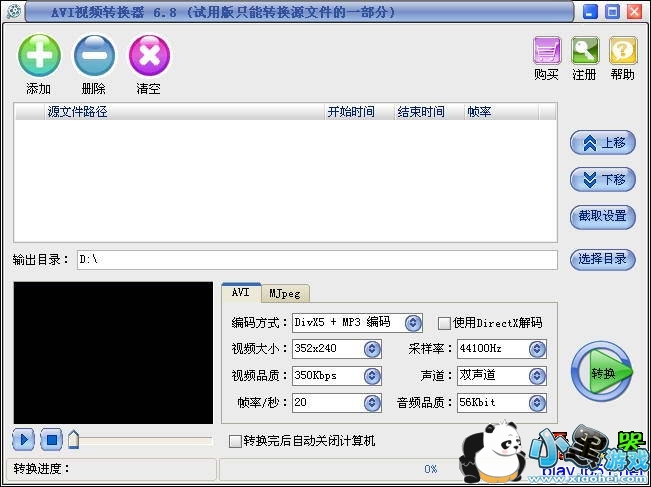
Task: Switch to the AVI tab
Action: coord(241,292)
